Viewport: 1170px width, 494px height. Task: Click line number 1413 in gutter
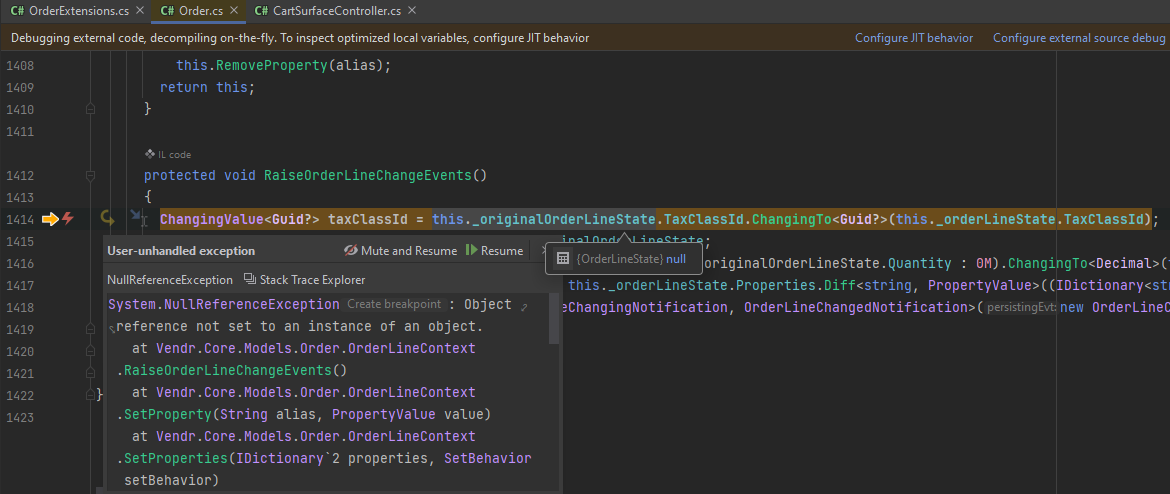pyautogui.click(x=20, y=198)
